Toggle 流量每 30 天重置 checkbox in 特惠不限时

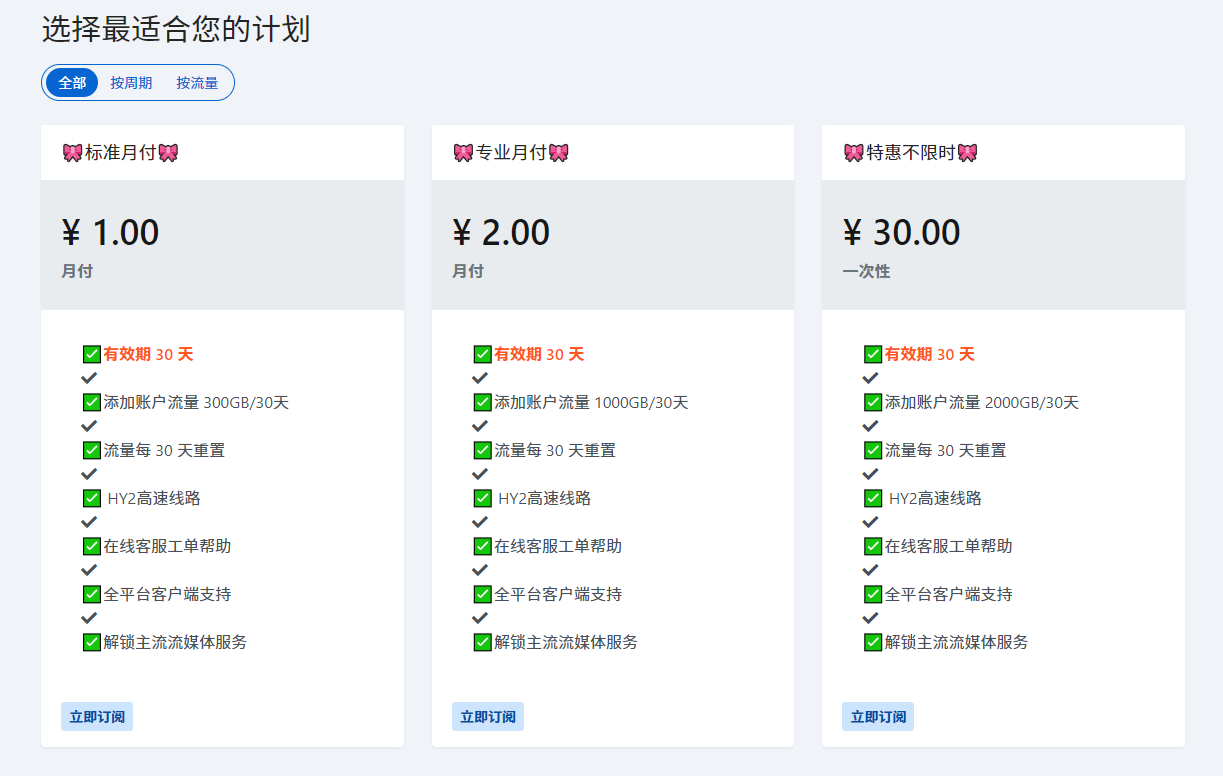873,451
